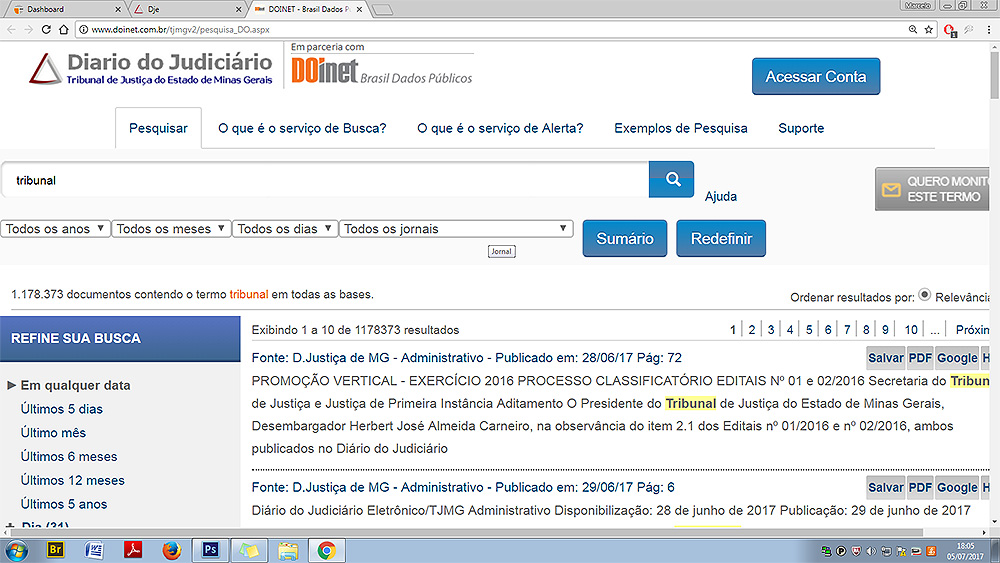Click the red extension icon in Chrome toolbar

pos(950,30)
